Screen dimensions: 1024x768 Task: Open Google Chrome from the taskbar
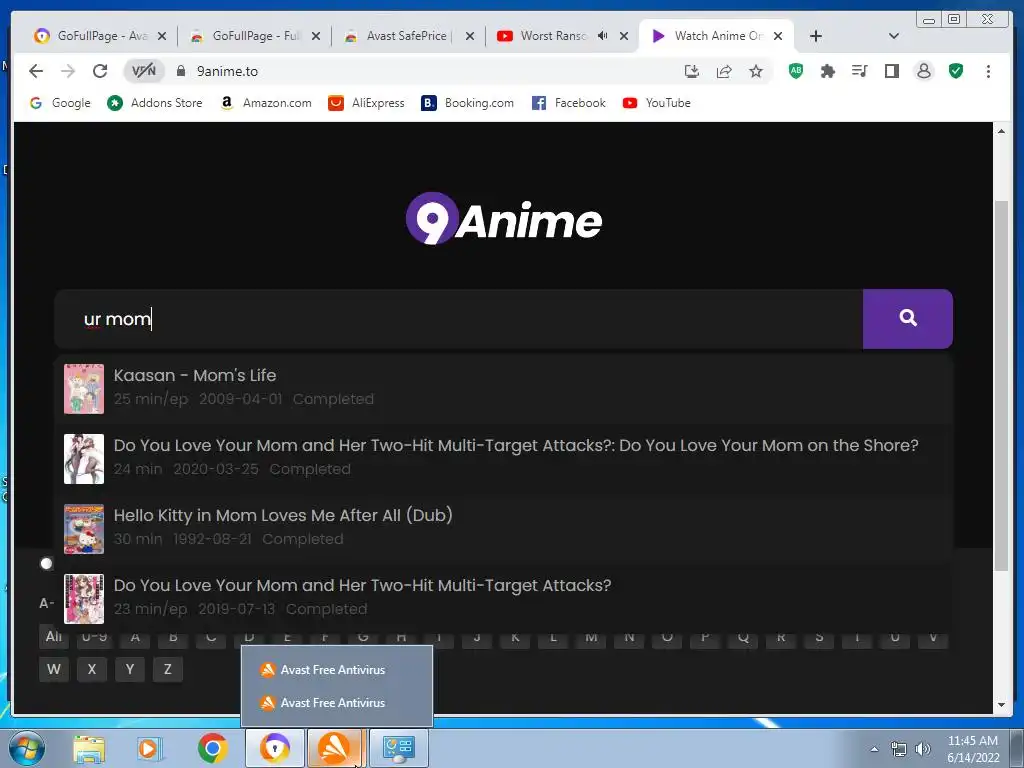point(212,748)
